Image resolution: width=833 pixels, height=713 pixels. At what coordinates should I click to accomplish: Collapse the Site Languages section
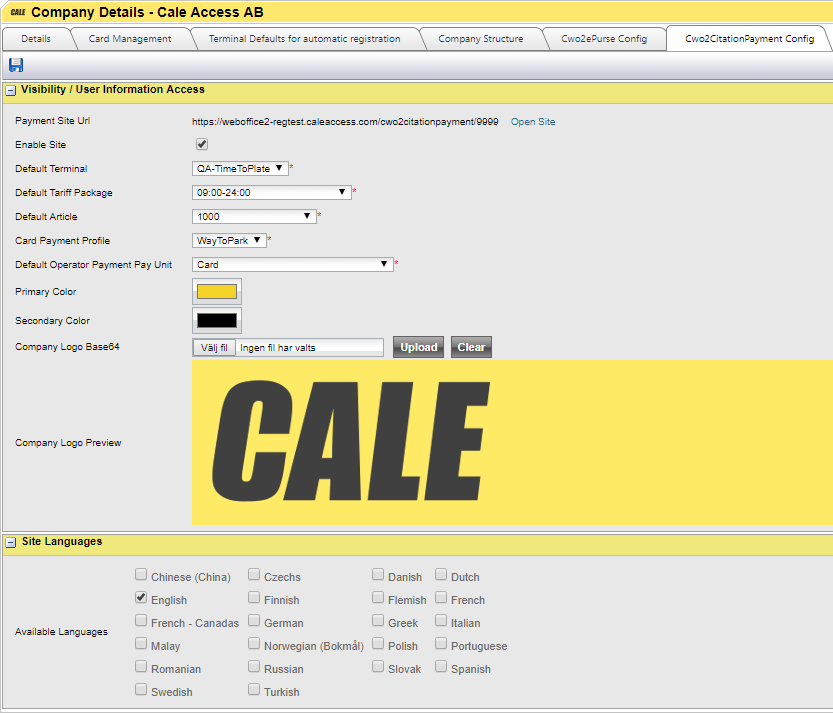(10, 542)
